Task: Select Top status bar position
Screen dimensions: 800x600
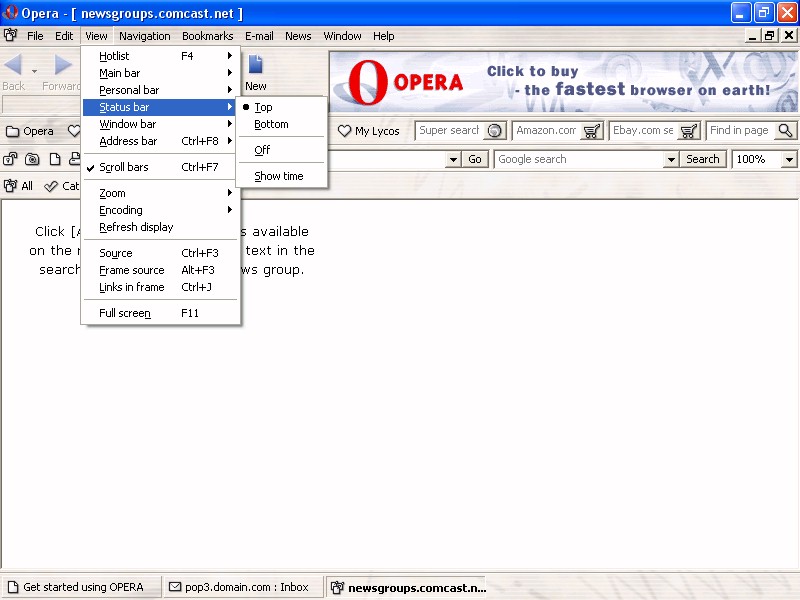Action: [263, 107]
